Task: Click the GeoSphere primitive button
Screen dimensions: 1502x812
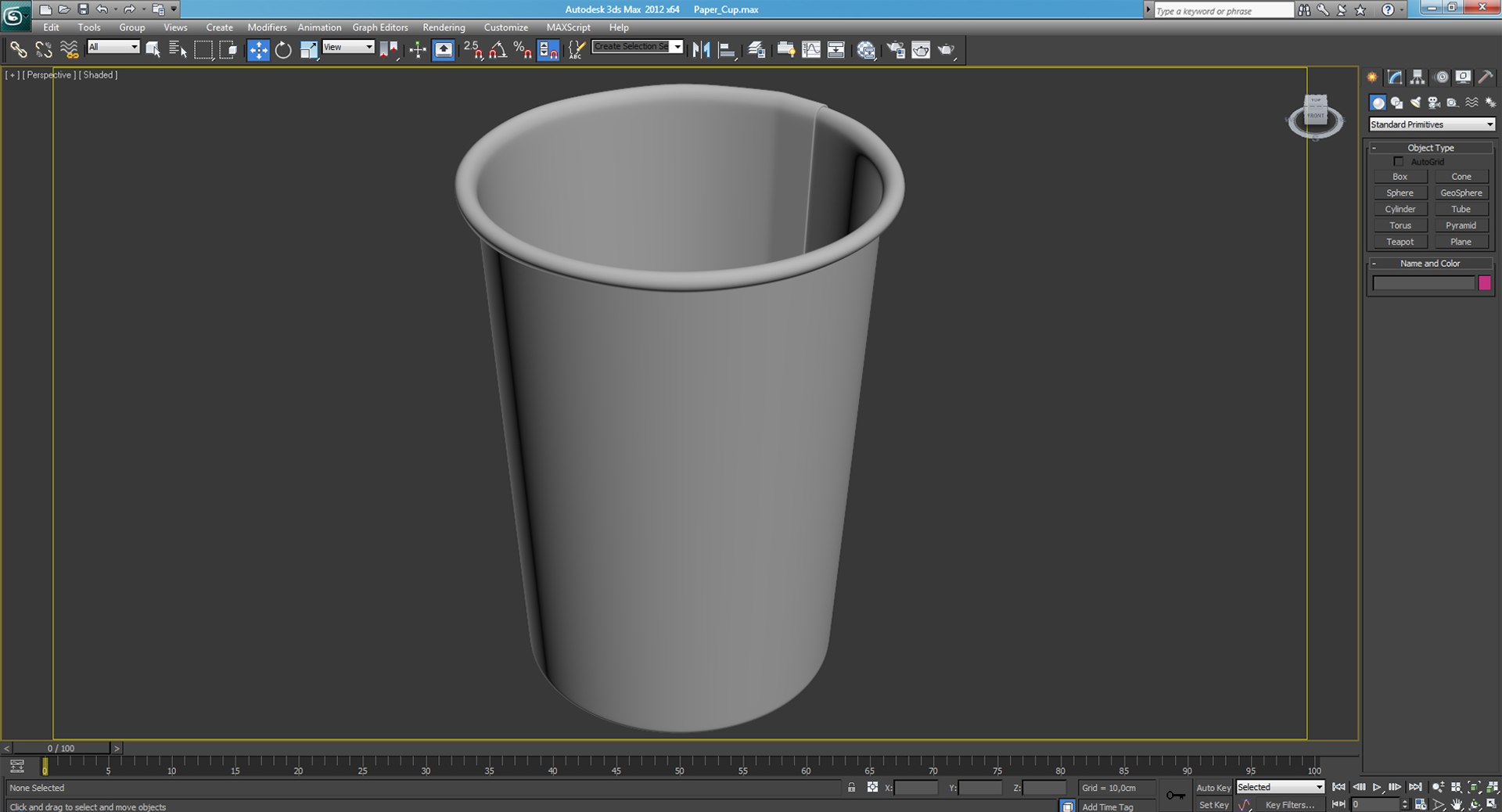Action: point(1461,192)
